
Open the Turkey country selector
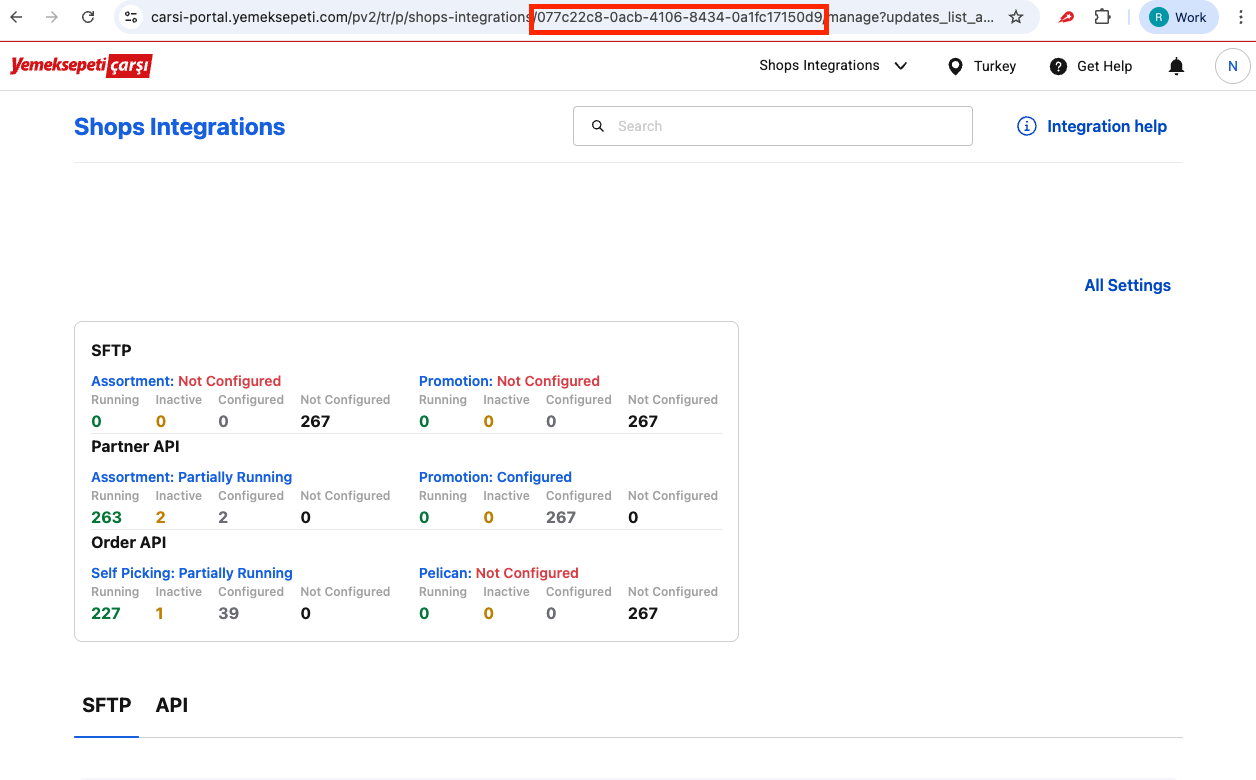point(981,66)
